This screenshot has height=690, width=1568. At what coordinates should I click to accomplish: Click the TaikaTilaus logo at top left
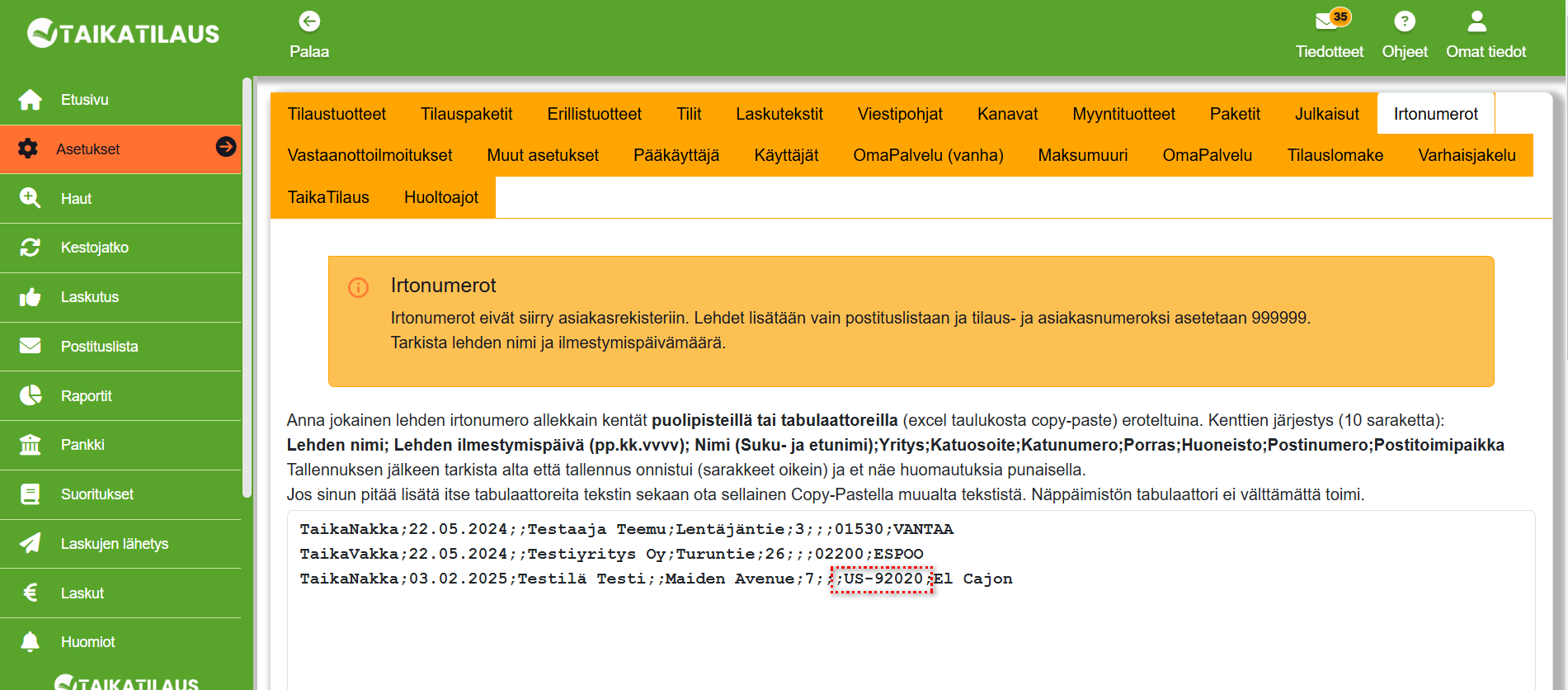[124, 33]
